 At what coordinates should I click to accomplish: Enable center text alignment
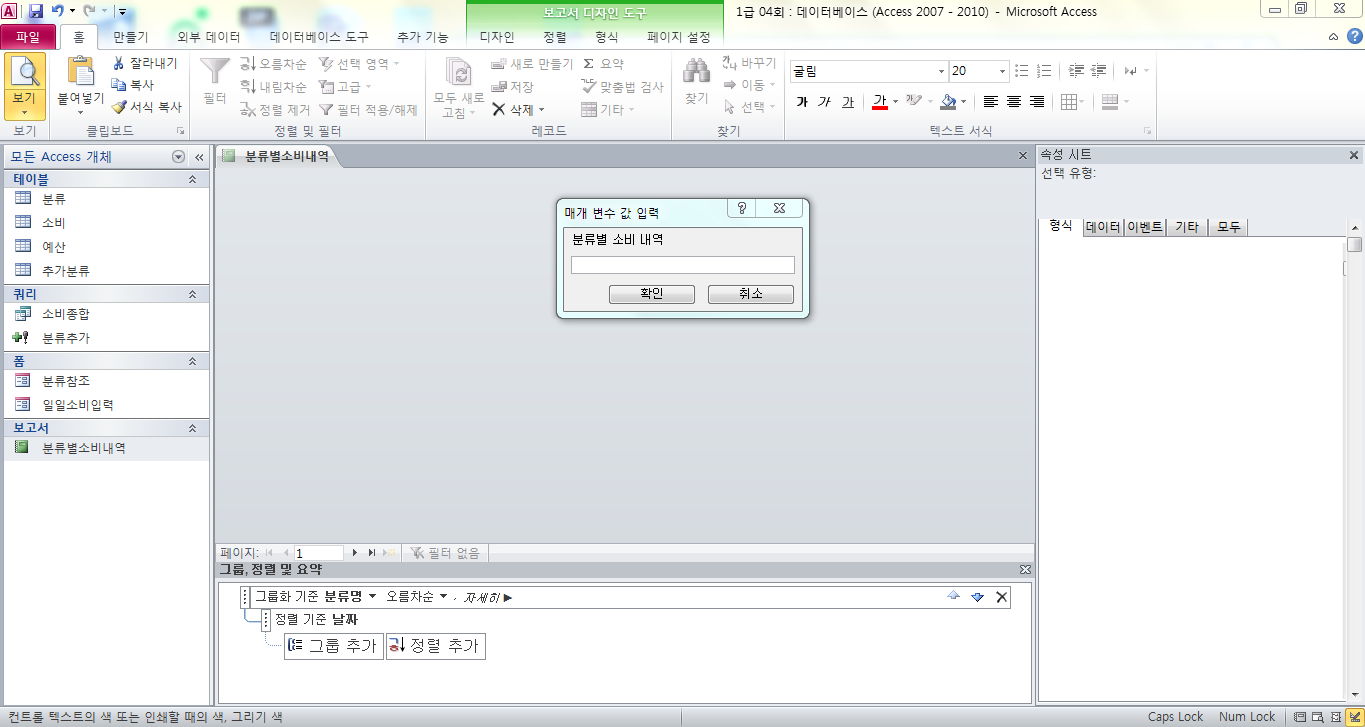(x=1013, y=102)
